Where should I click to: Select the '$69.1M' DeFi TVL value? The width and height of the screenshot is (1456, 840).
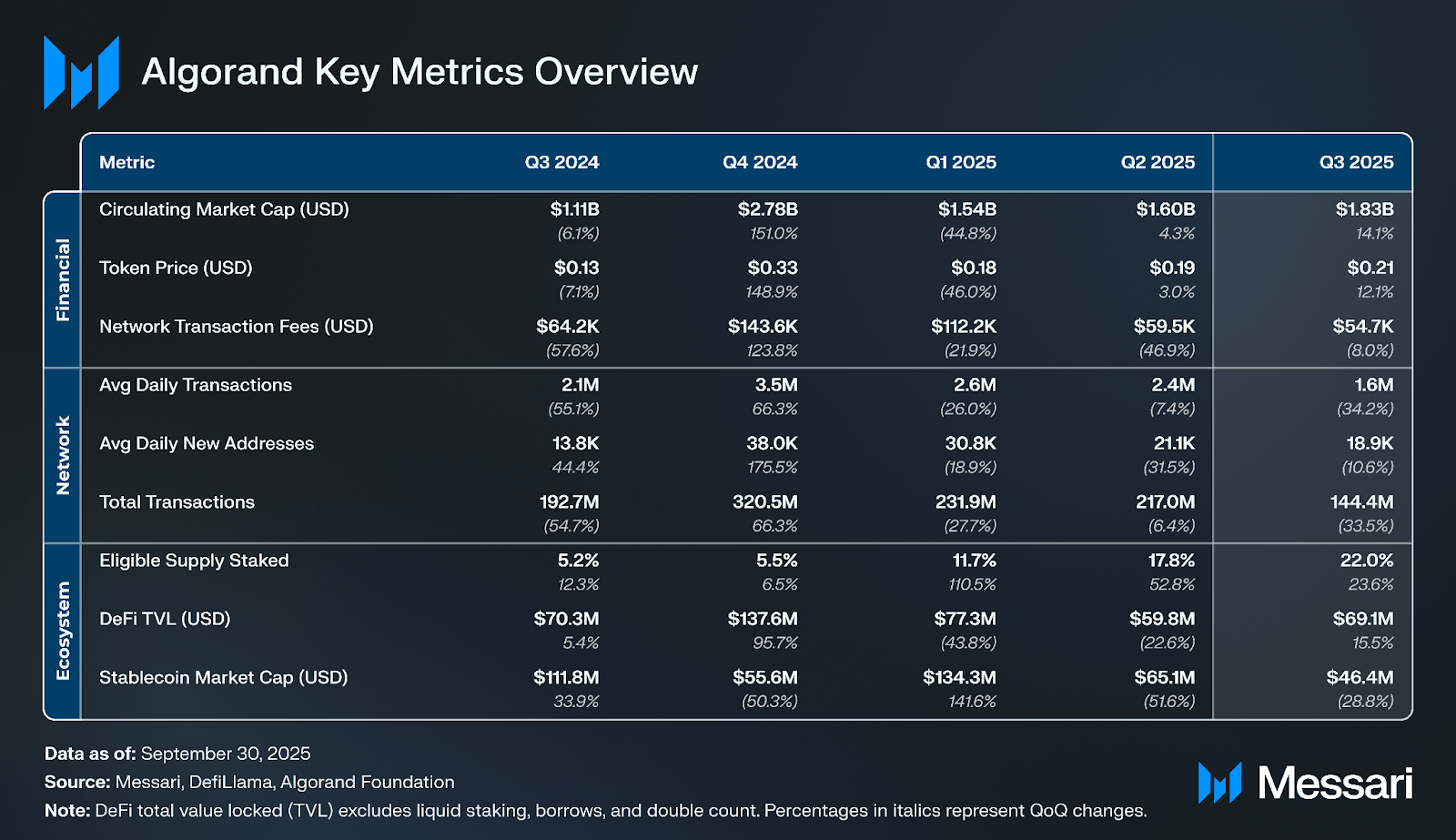tap(1363, 619)
